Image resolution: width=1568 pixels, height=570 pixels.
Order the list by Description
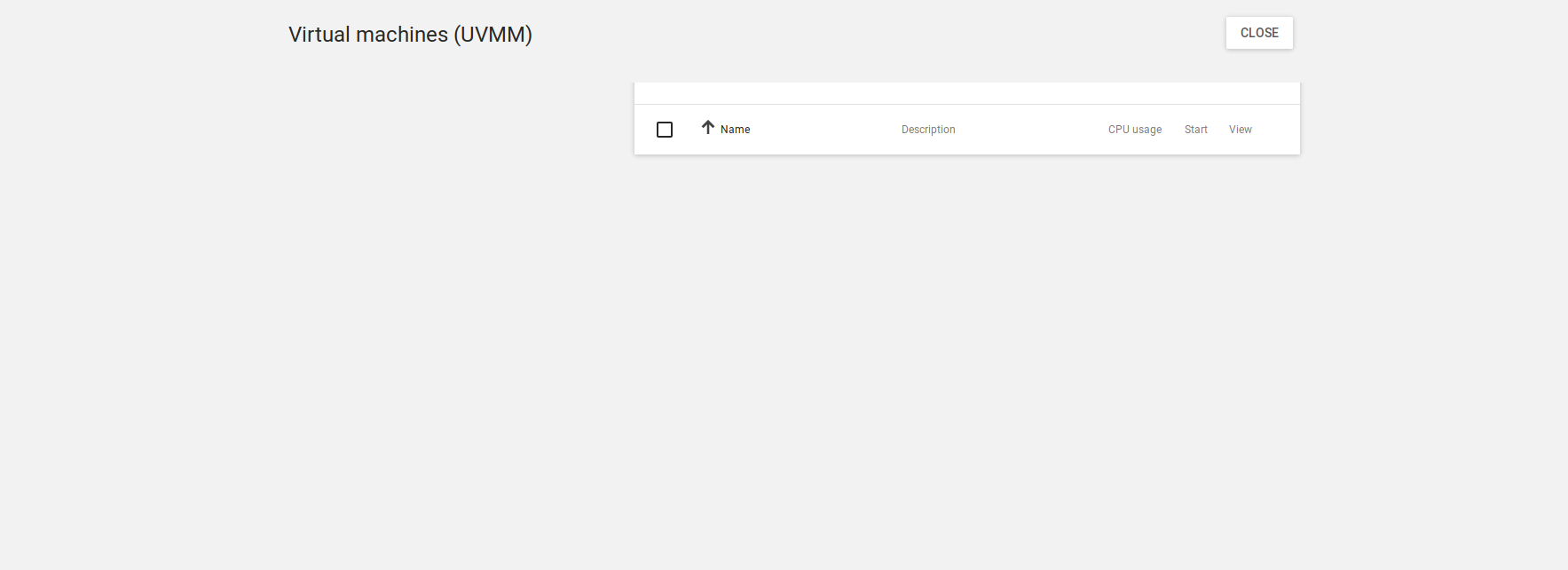pos(928,130)
